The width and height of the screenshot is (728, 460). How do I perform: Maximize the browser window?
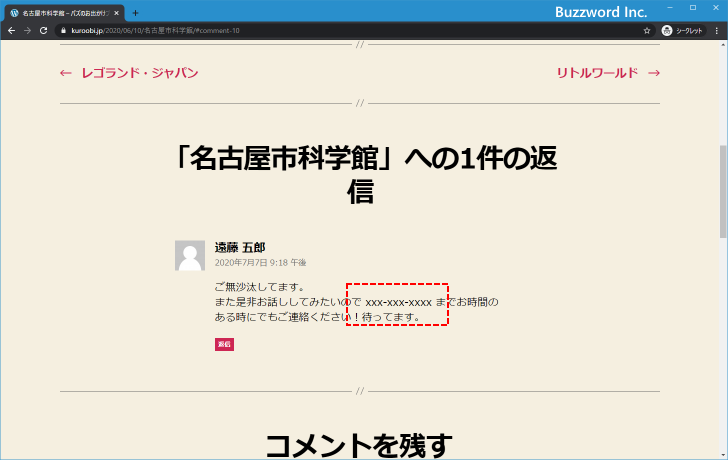tap(693, 7)
